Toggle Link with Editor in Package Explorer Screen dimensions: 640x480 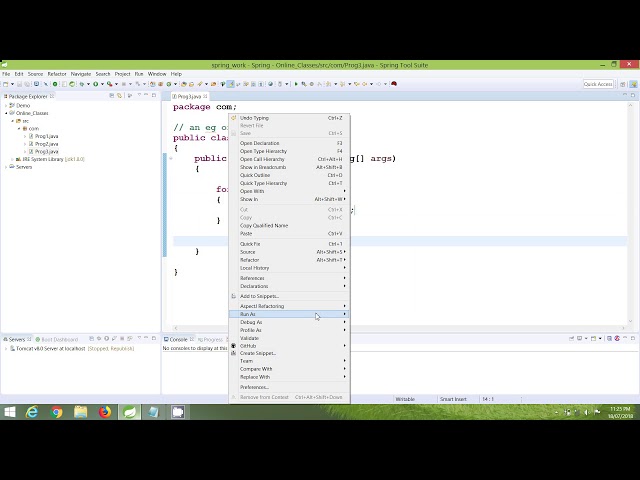[120, 96]
